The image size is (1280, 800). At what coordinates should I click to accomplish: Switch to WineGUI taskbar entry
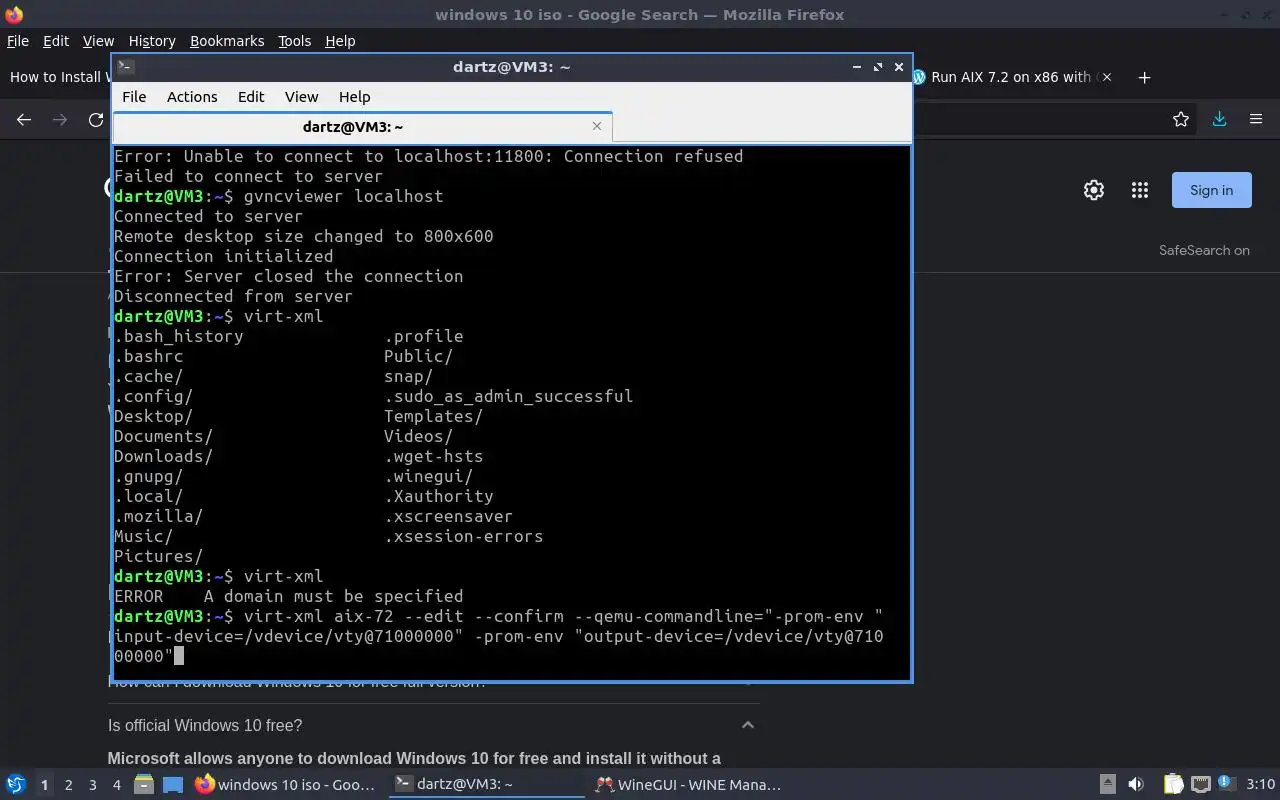pyautogui.click(x=688, y=785)
